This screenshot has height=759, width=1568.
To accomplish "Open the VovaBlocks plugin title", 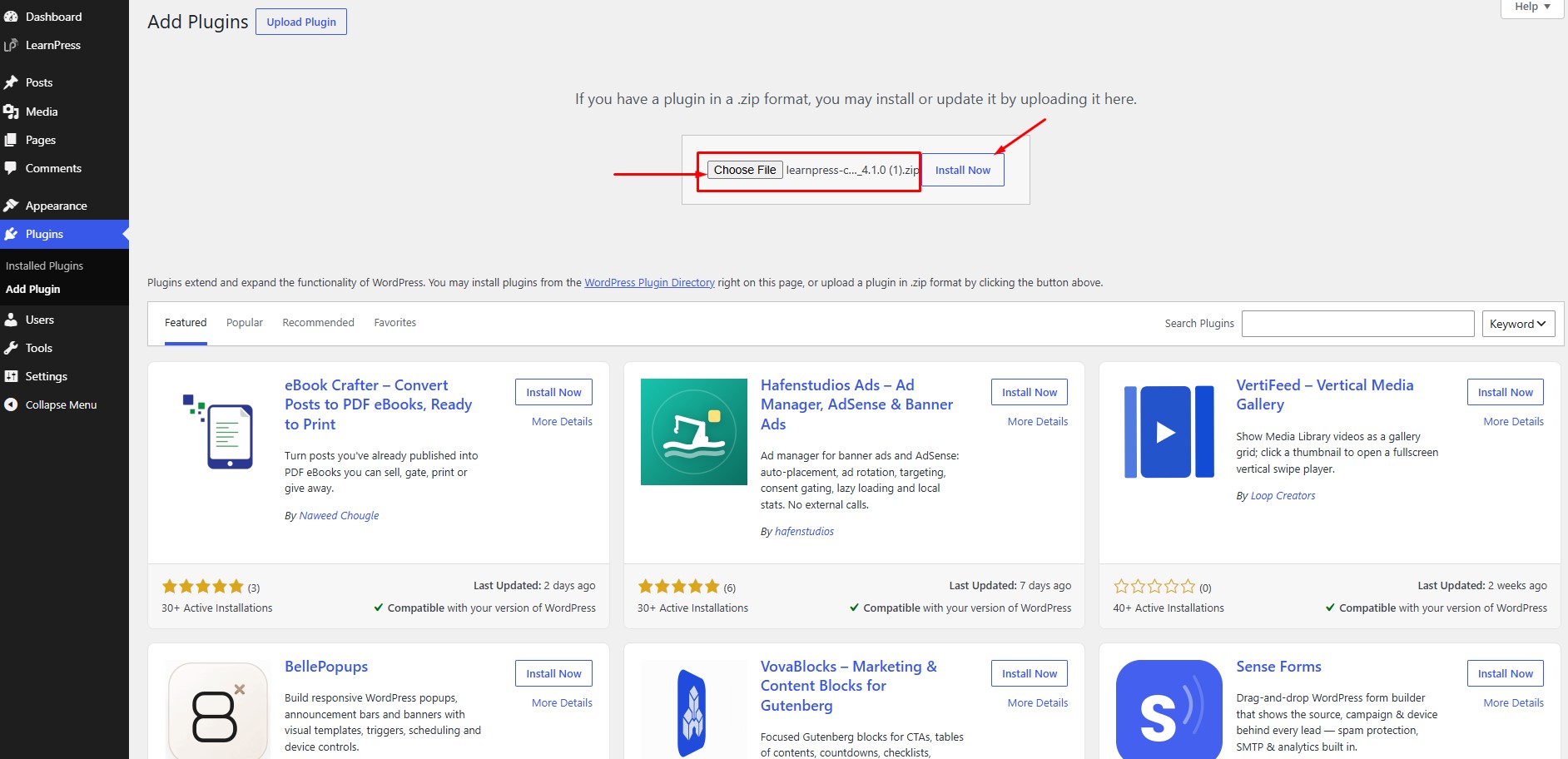I will click(849, 686).
